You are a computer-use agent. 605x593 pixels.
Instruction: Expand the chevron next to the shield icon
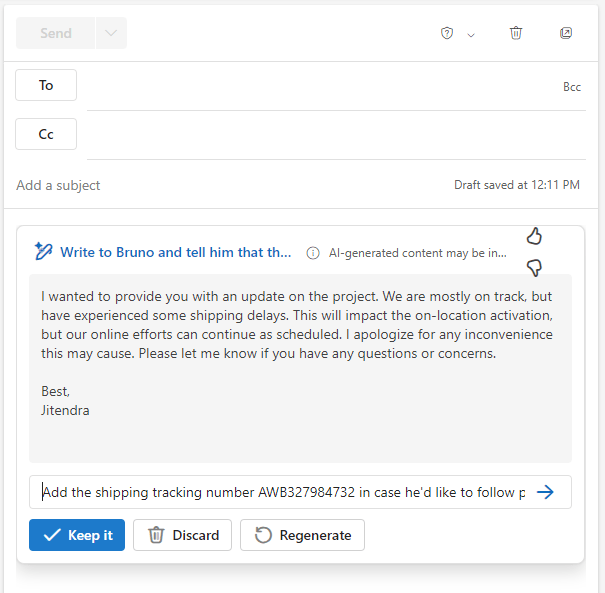click(471, 35)
